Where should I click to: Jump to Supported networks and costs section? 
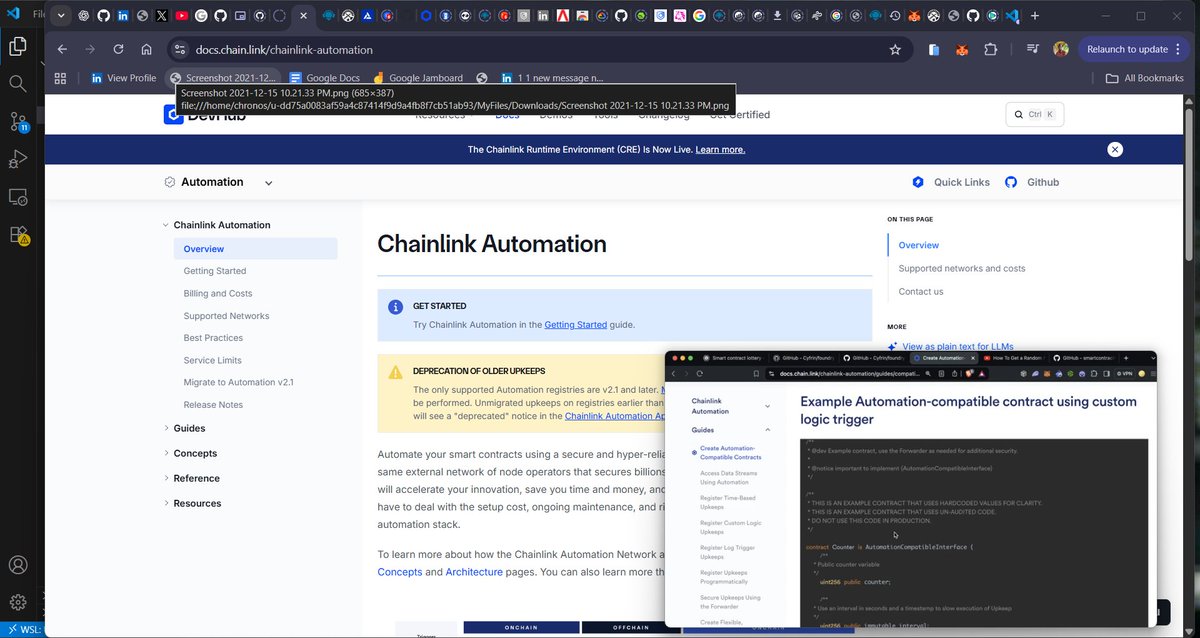pyautogui.click(x=961, y=268)
